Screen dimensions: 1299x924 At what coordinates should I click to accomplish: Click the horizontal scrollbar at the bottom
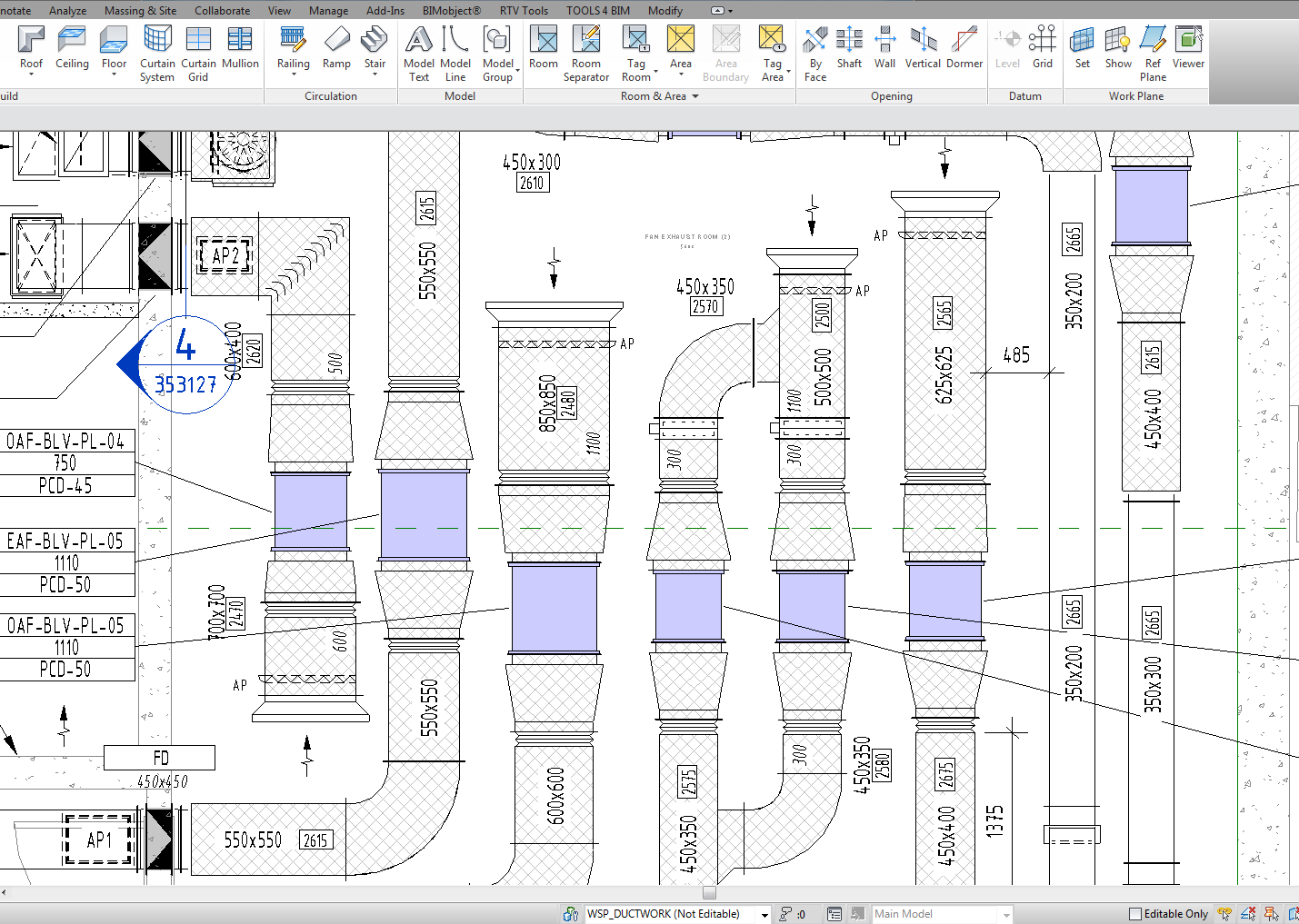[x=709, y=893]
